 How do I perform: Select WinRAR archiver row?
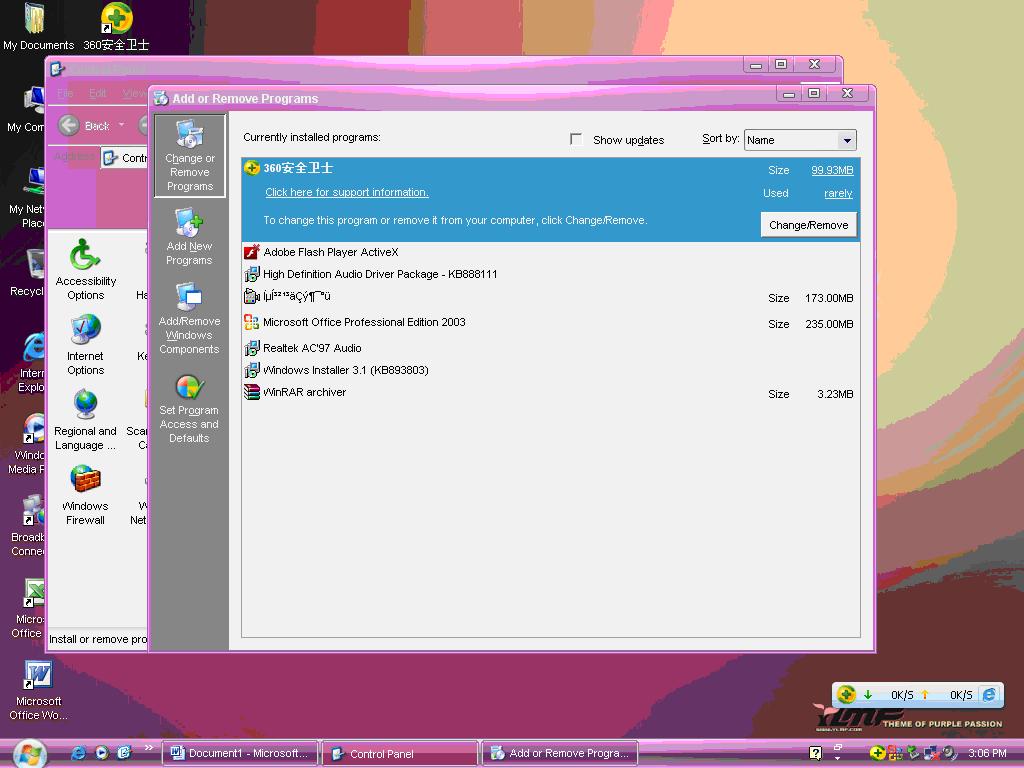click(551, 393)
